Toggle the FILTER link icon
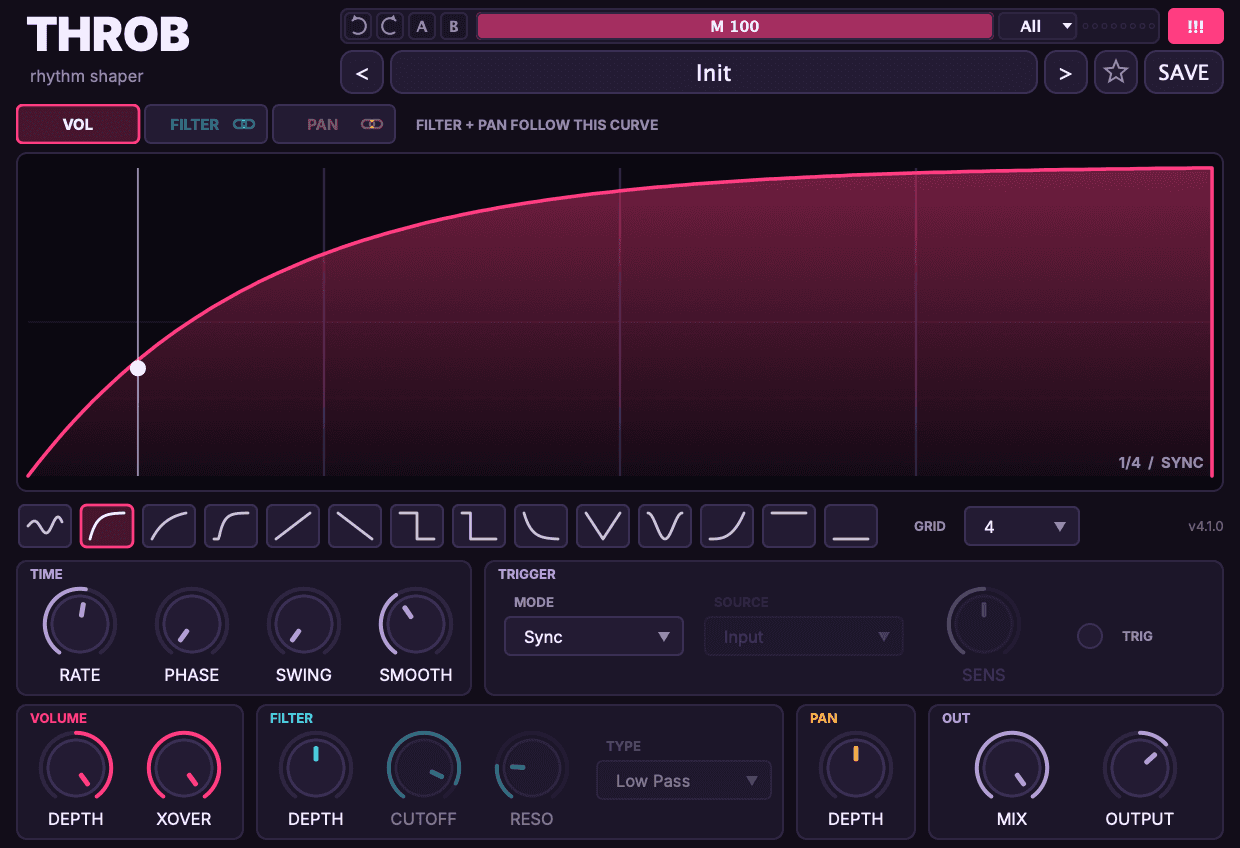 coord(244,125)
